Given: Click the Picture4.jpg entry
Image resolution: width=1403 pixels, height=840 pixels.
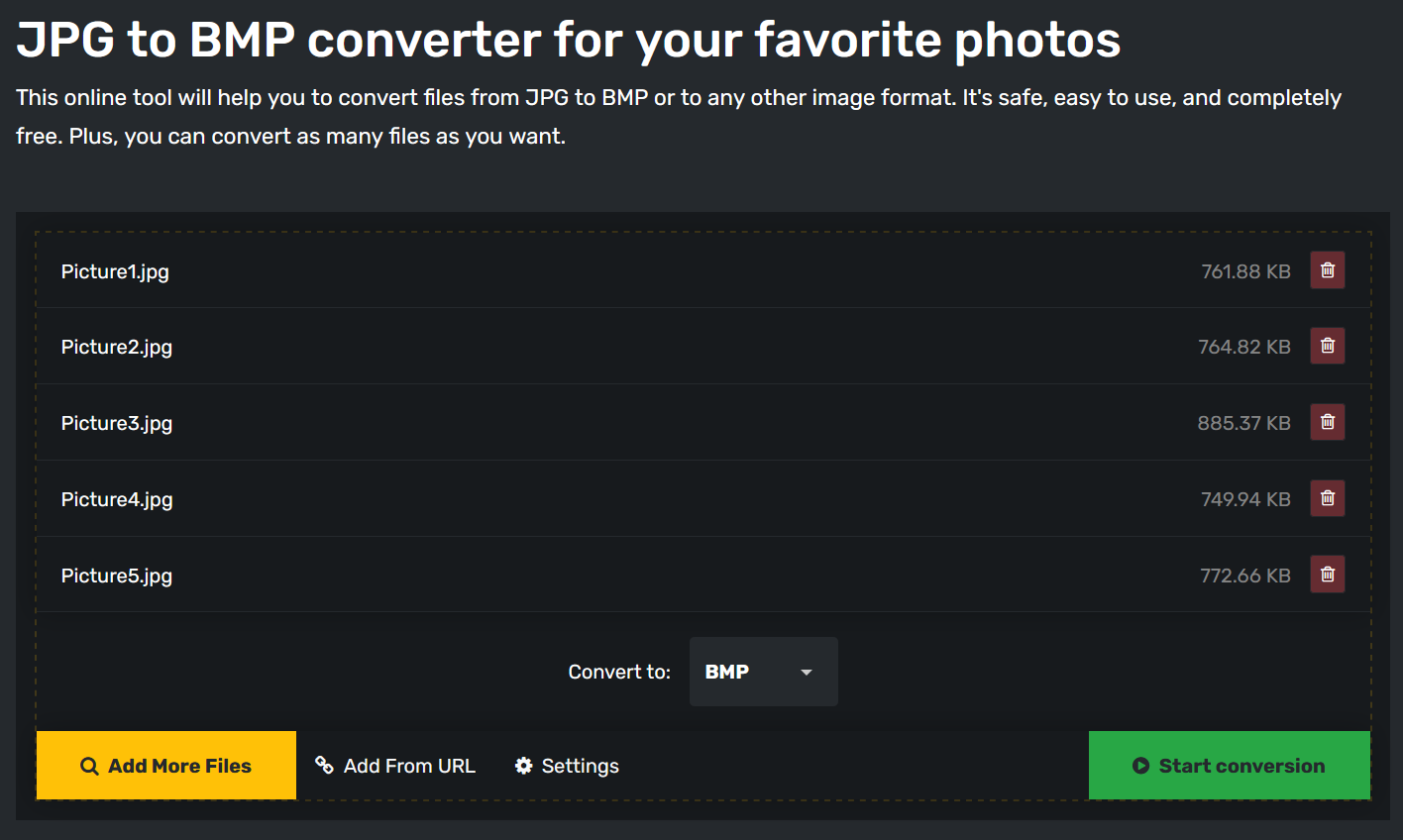Looking at the screenshot, I should 117,499.
